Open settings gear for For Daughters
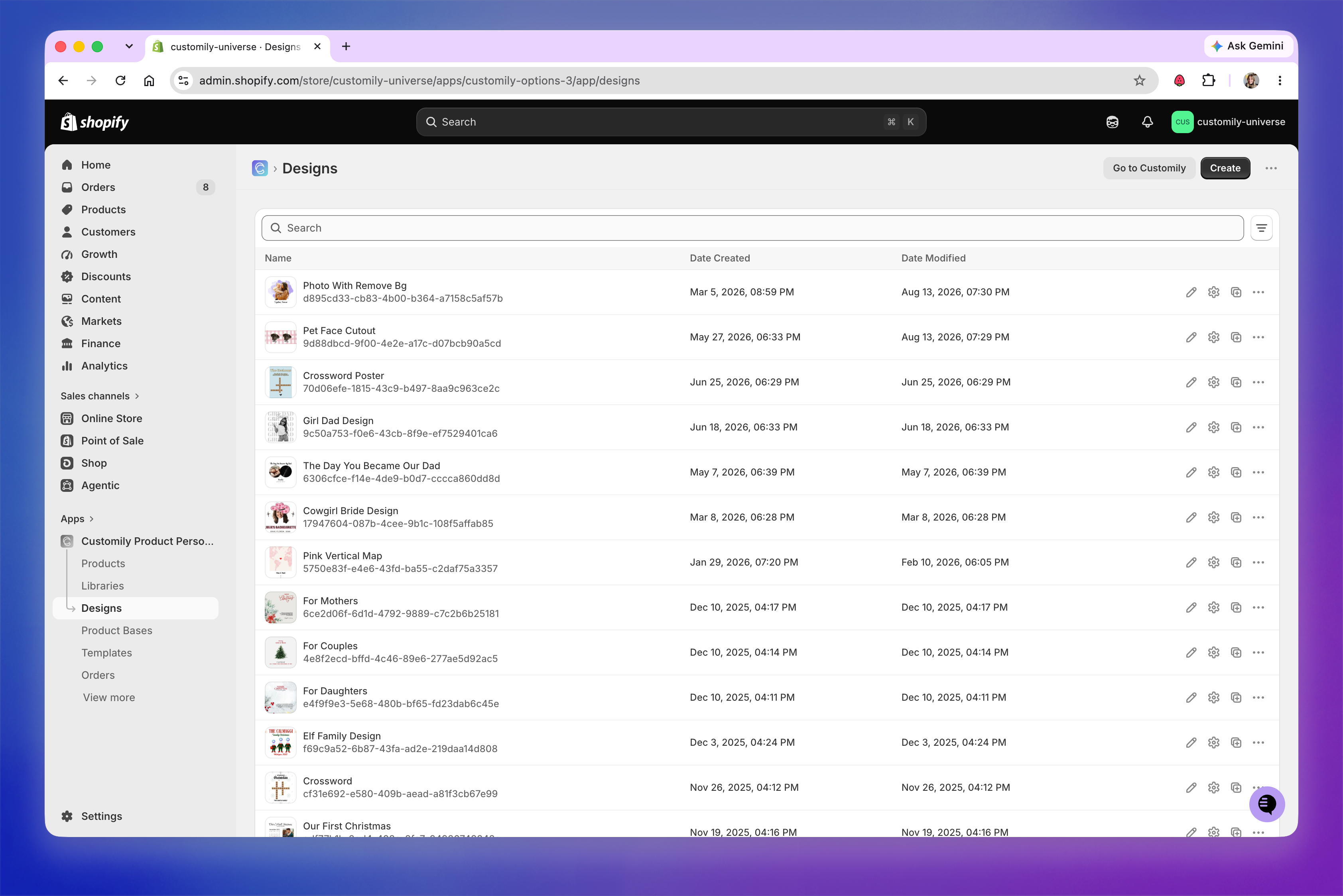The height and width of the screenshot is (896, 1343). coord(1213,698)
